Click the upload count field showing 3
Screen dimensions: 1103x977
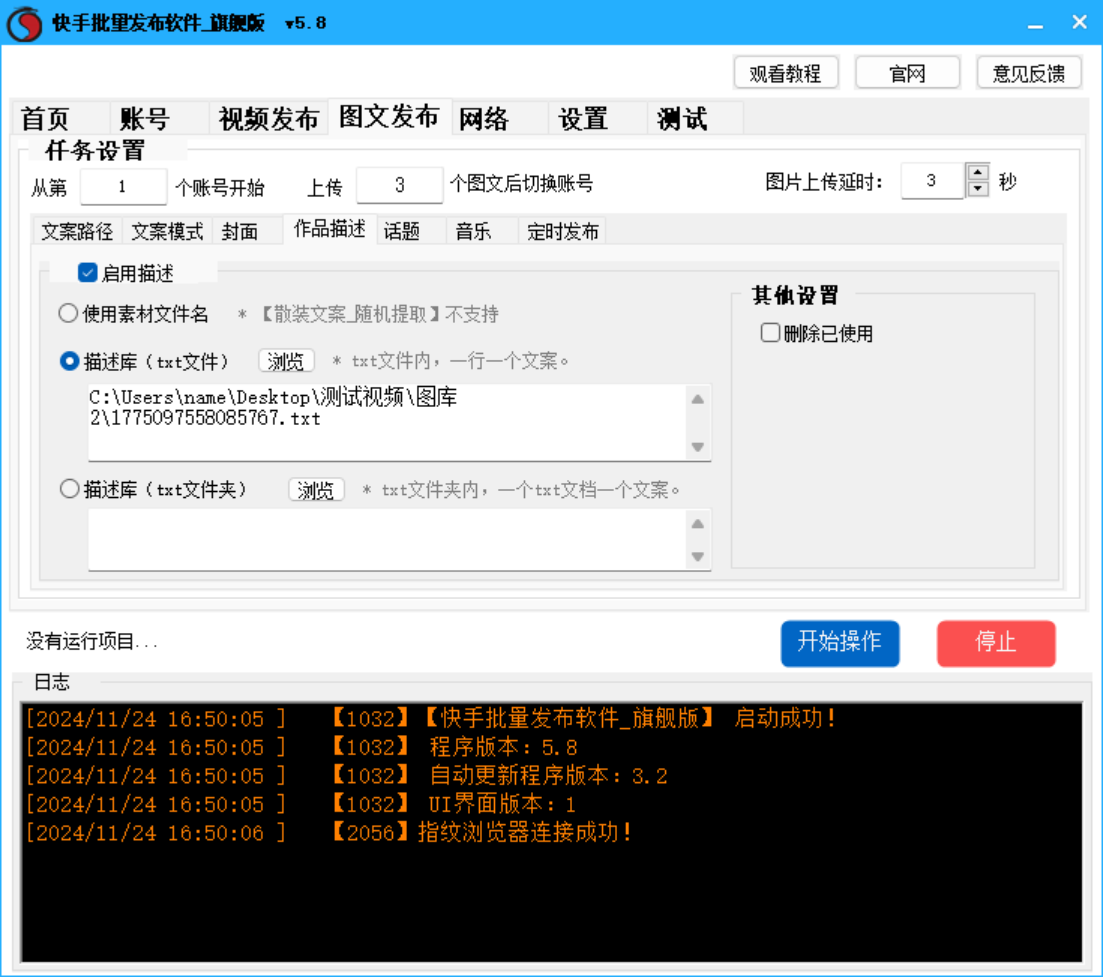pos(400,185)
